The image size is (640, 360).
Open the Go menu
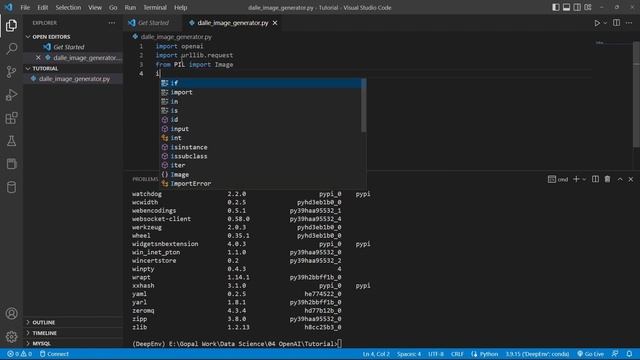pos(113,7)
